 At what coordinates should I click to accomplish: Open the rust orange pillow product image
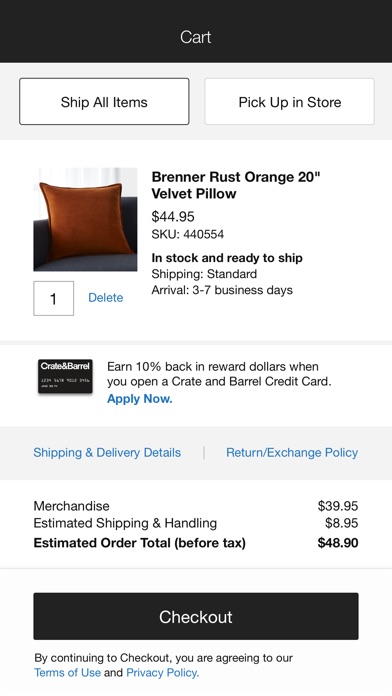[x=85, y=219]
